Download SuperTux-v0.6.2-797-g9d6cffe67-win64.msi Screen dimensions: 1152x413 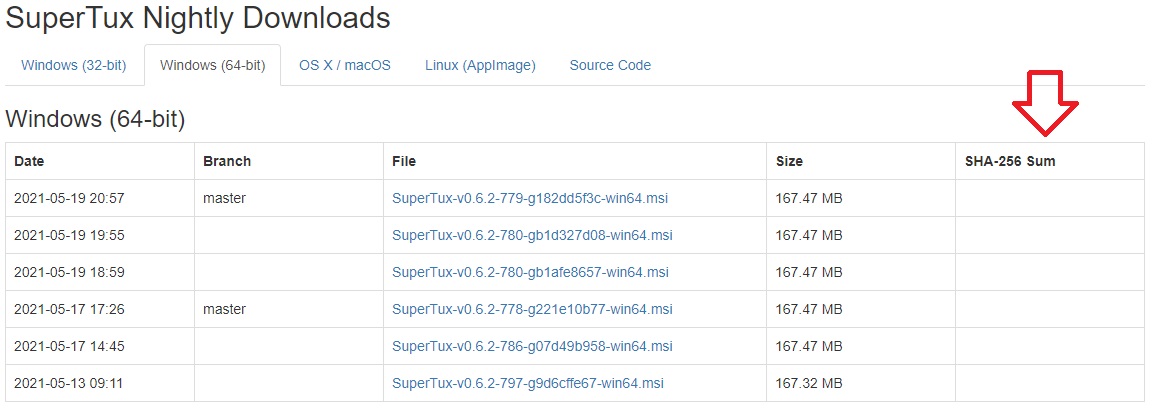pos(528,383)
